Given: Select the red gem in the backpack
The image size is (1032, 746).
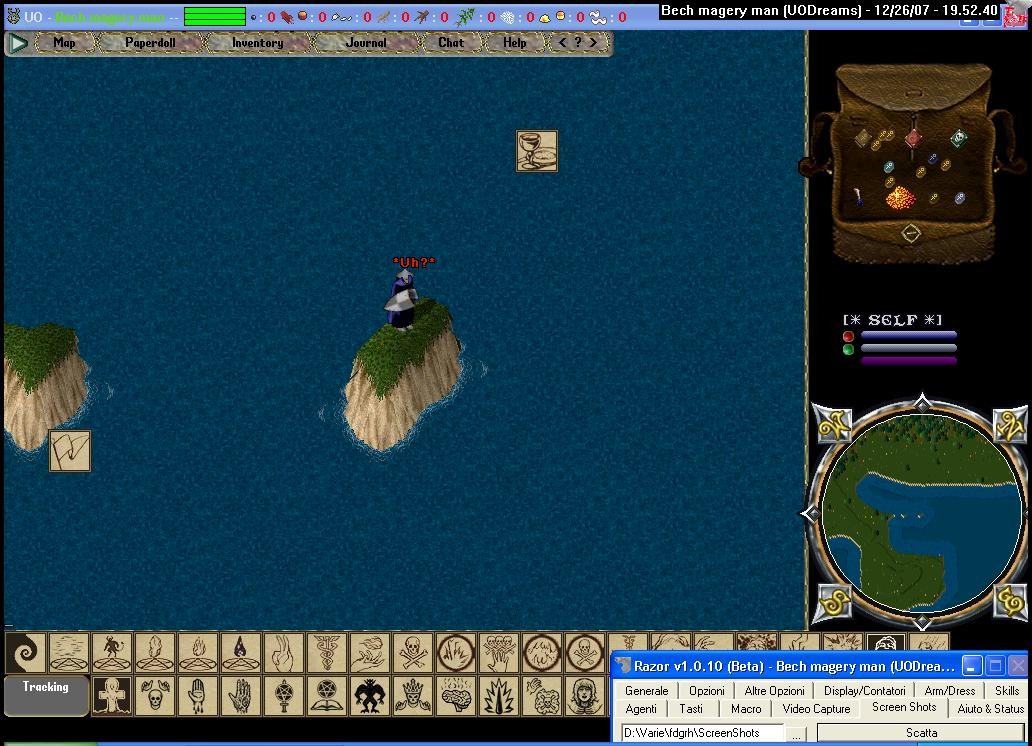Looking at the screenshot, I should (912, 138).
